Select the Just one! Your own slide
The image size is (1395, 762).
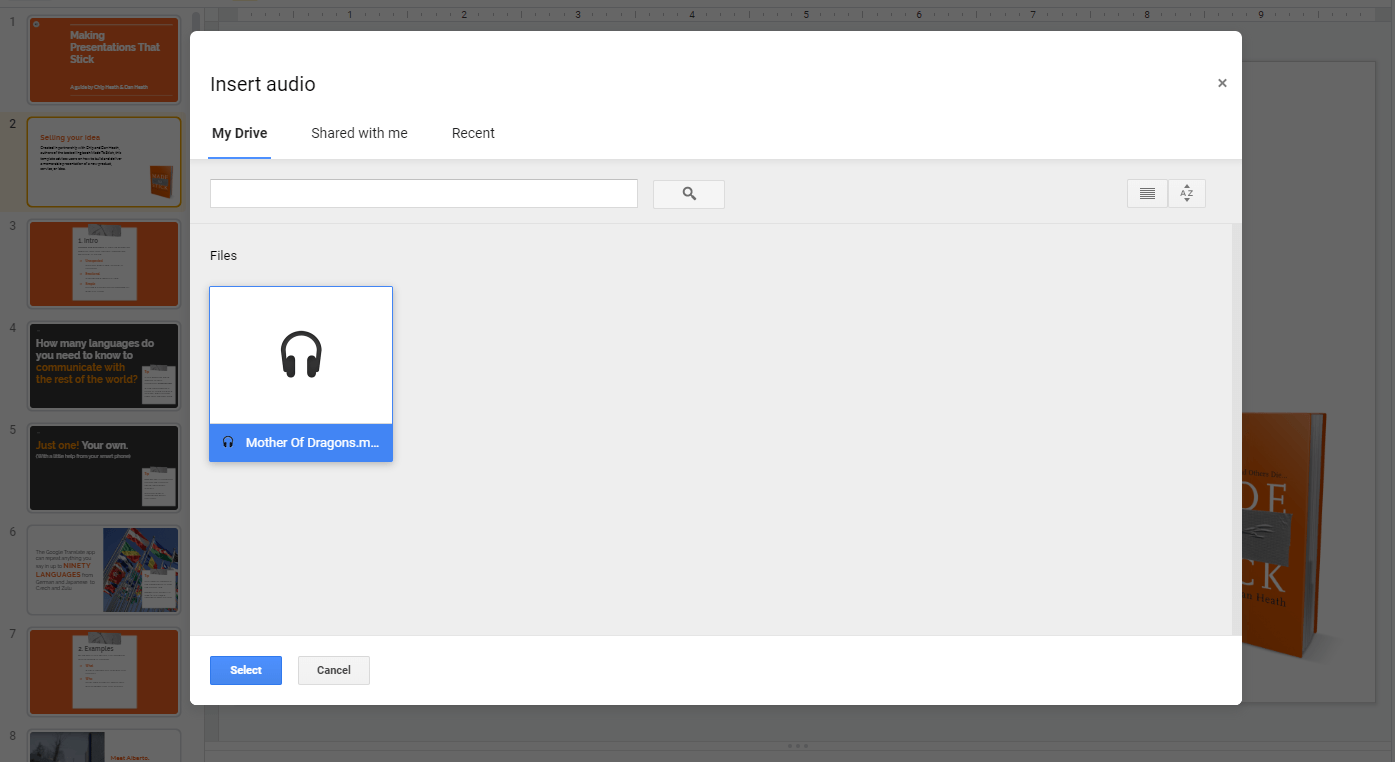103,467
